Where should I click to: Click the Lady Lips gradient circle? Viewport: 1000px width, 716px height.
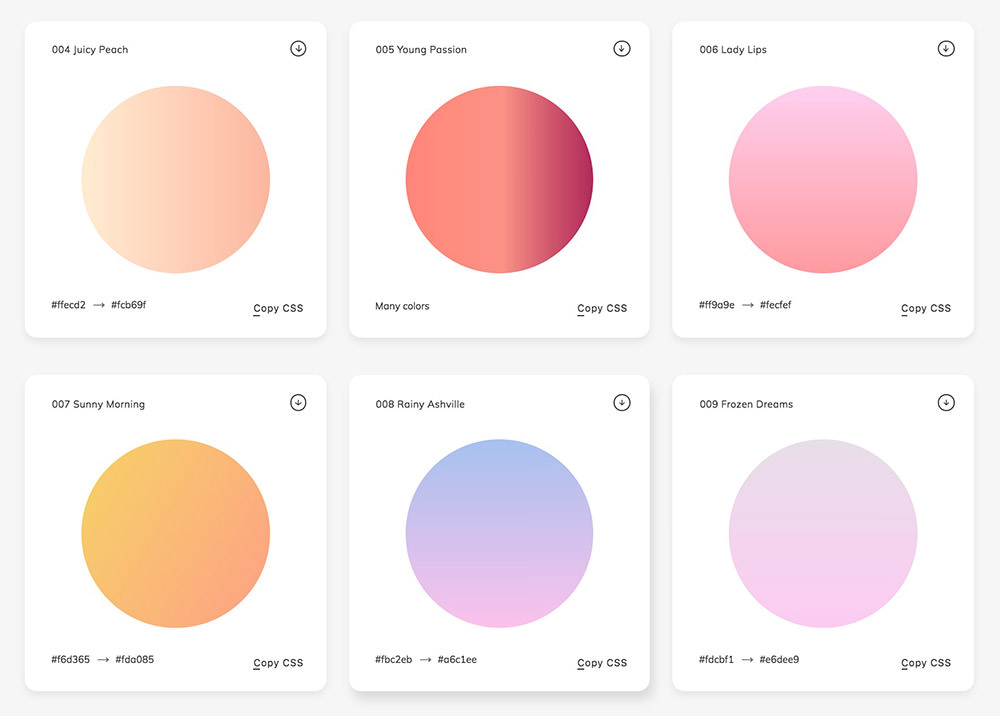pos(823,180)
